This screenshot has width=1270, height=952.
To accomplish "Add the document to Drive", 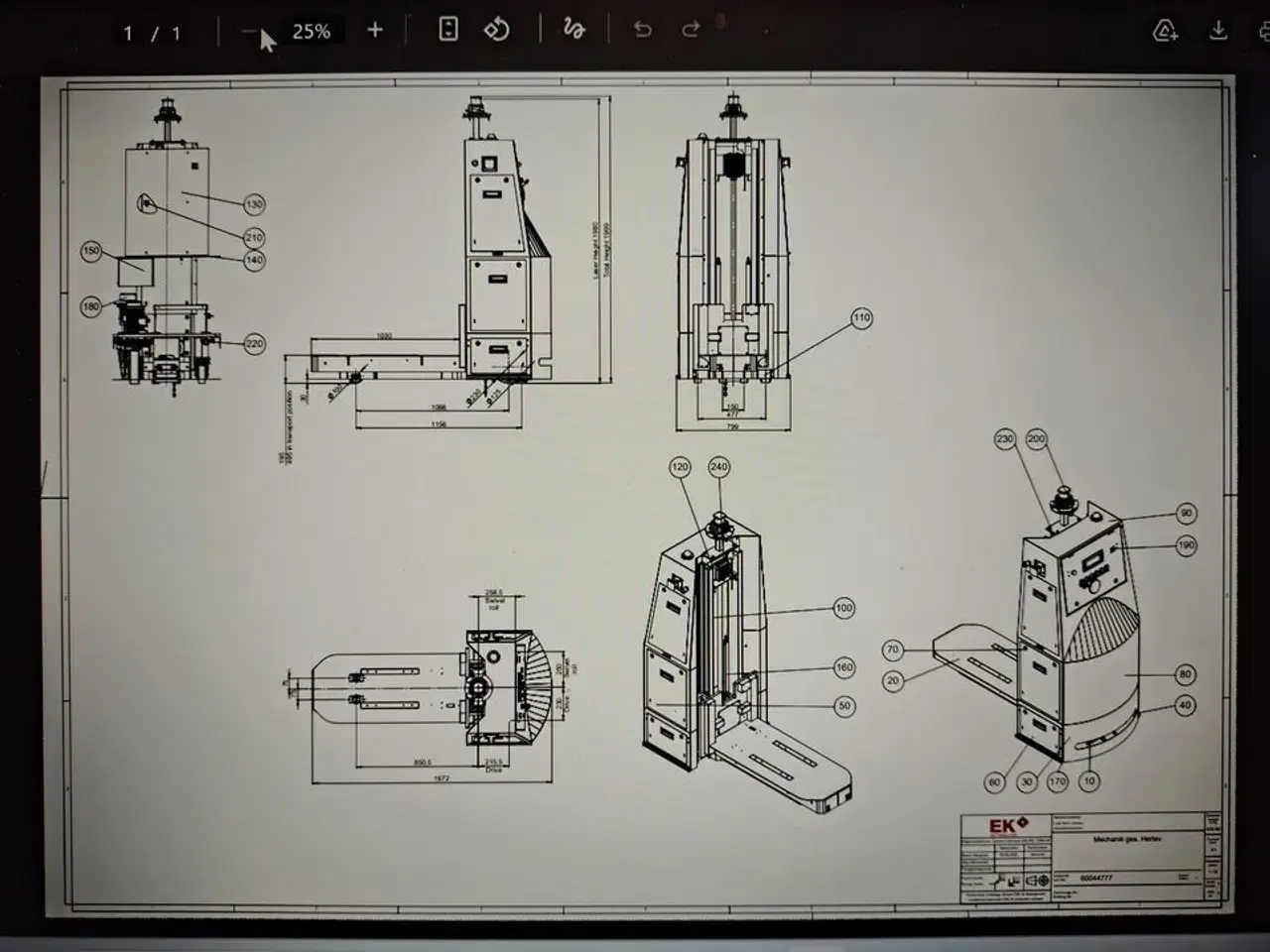I will tap(1164, 30).
